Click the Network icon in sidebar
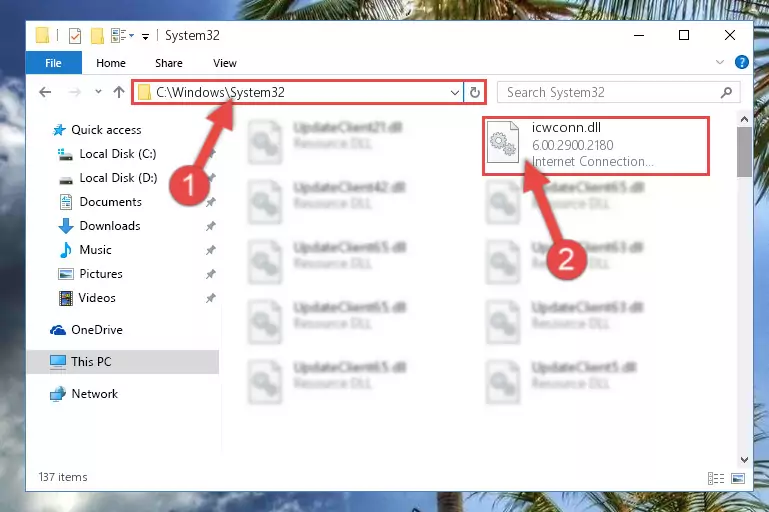 pos(58,394)
